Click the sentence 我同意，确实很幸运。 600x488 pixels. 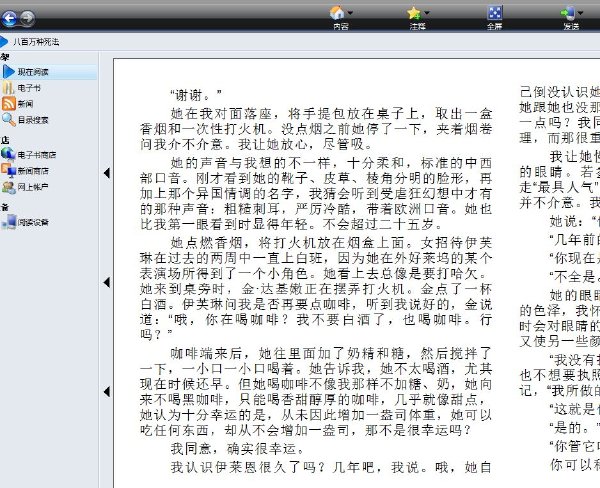238,449
